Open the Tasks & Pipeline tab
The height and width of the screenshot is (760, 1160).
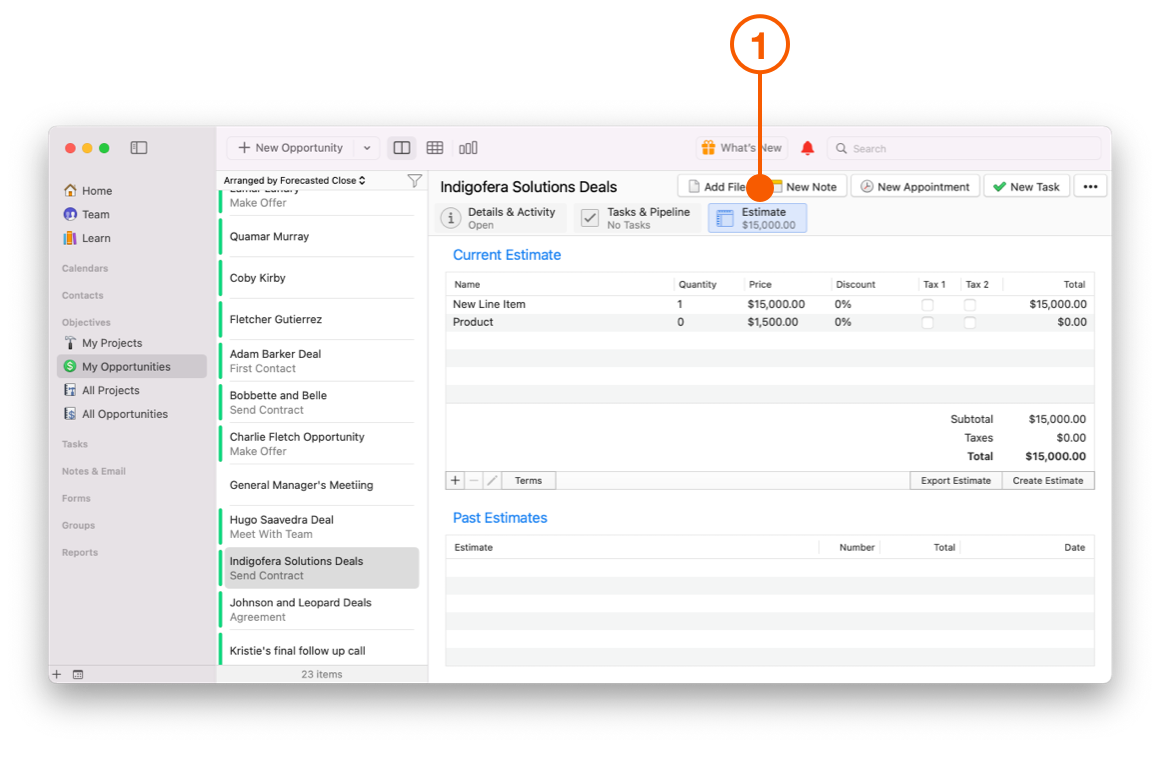coord(637,218)
